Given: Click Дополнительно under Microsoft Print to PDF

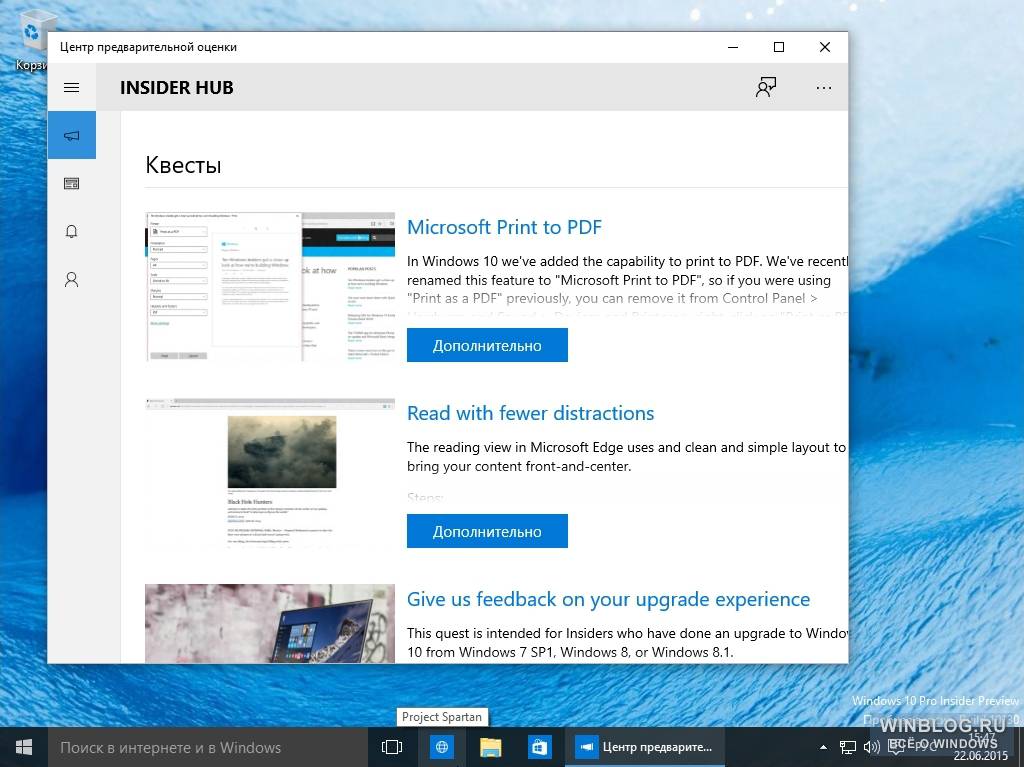Looking at the screenshot, I should point(487,345).
